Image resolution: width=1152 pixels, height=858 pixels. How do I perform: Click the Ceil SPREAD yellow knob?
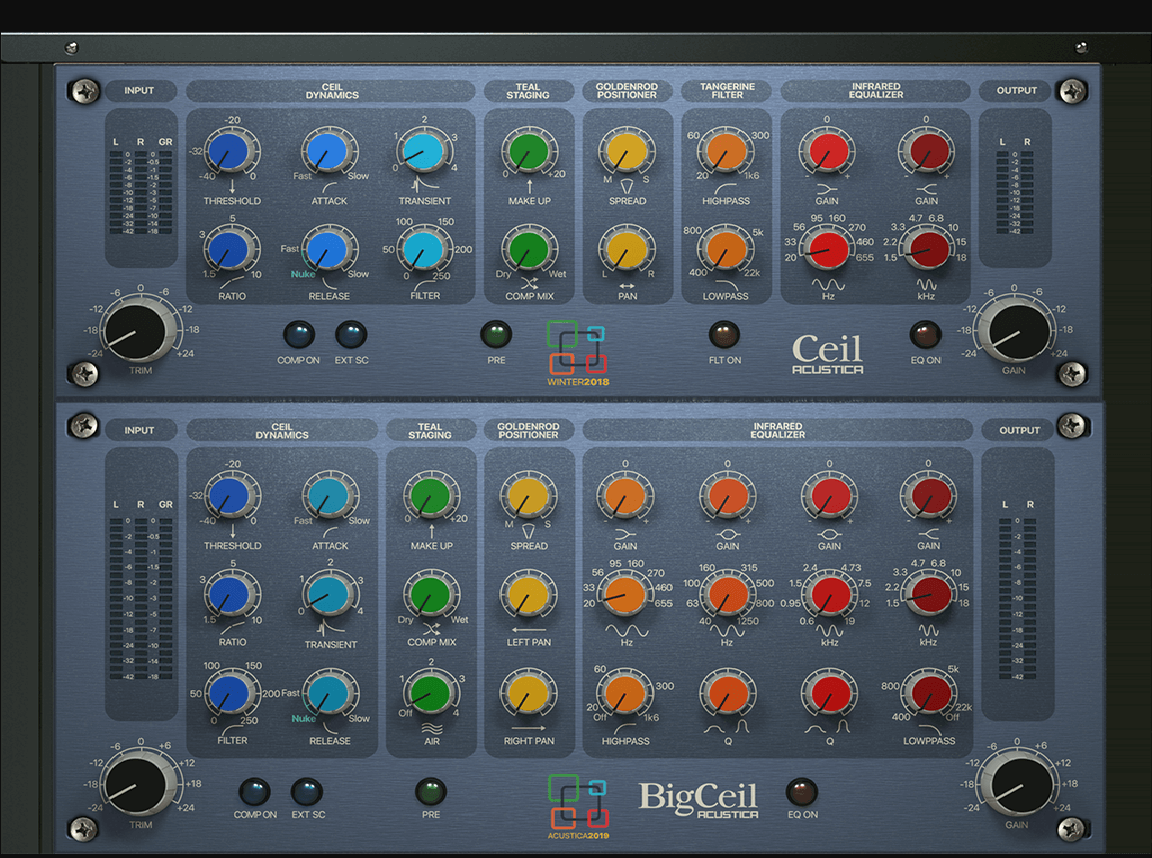(627, 151)
